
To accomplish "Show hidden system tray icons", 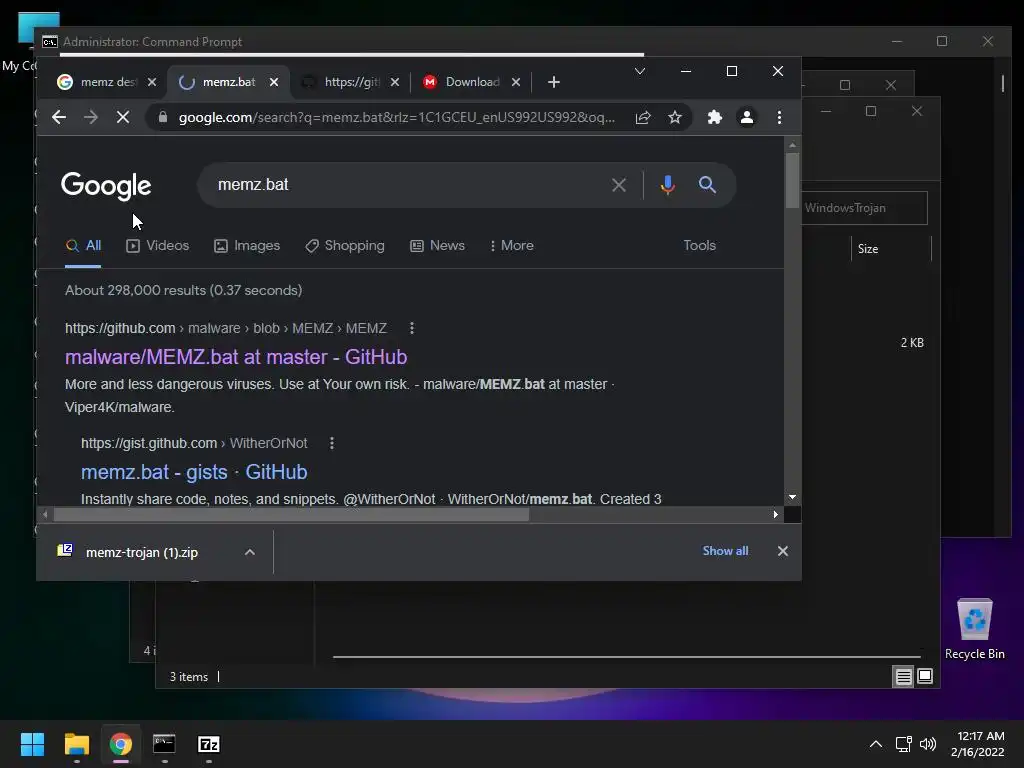I will pos(876,744).
